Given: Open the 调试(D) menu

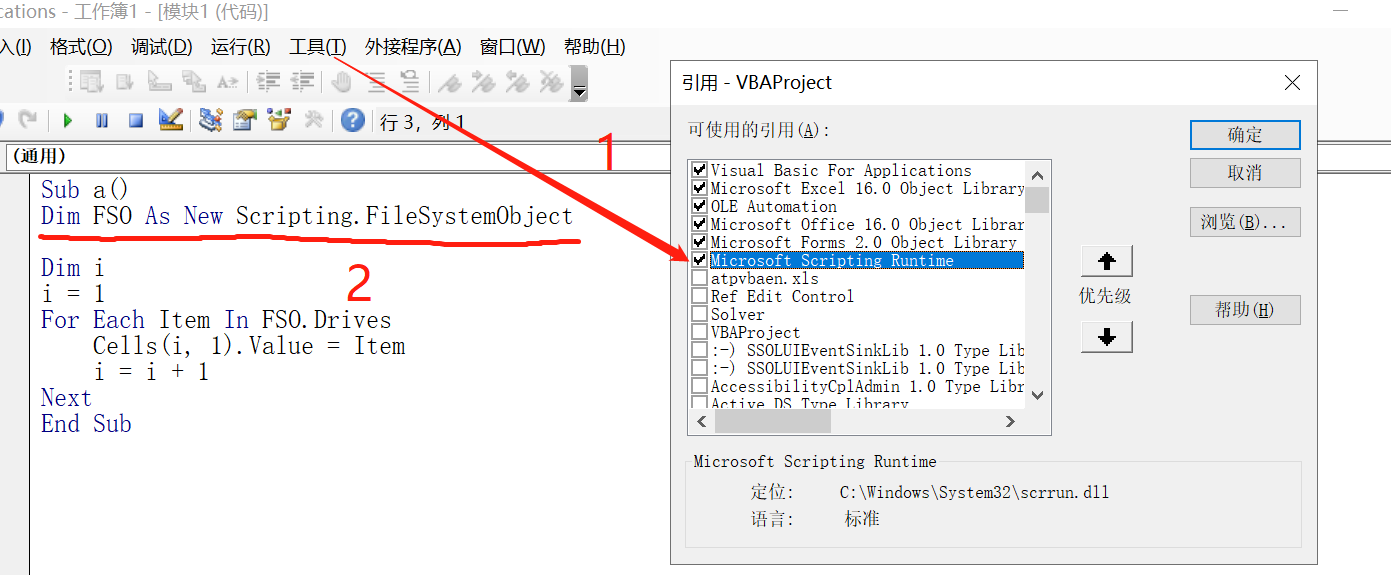Looking at the screenshot, I should point(162,47).
